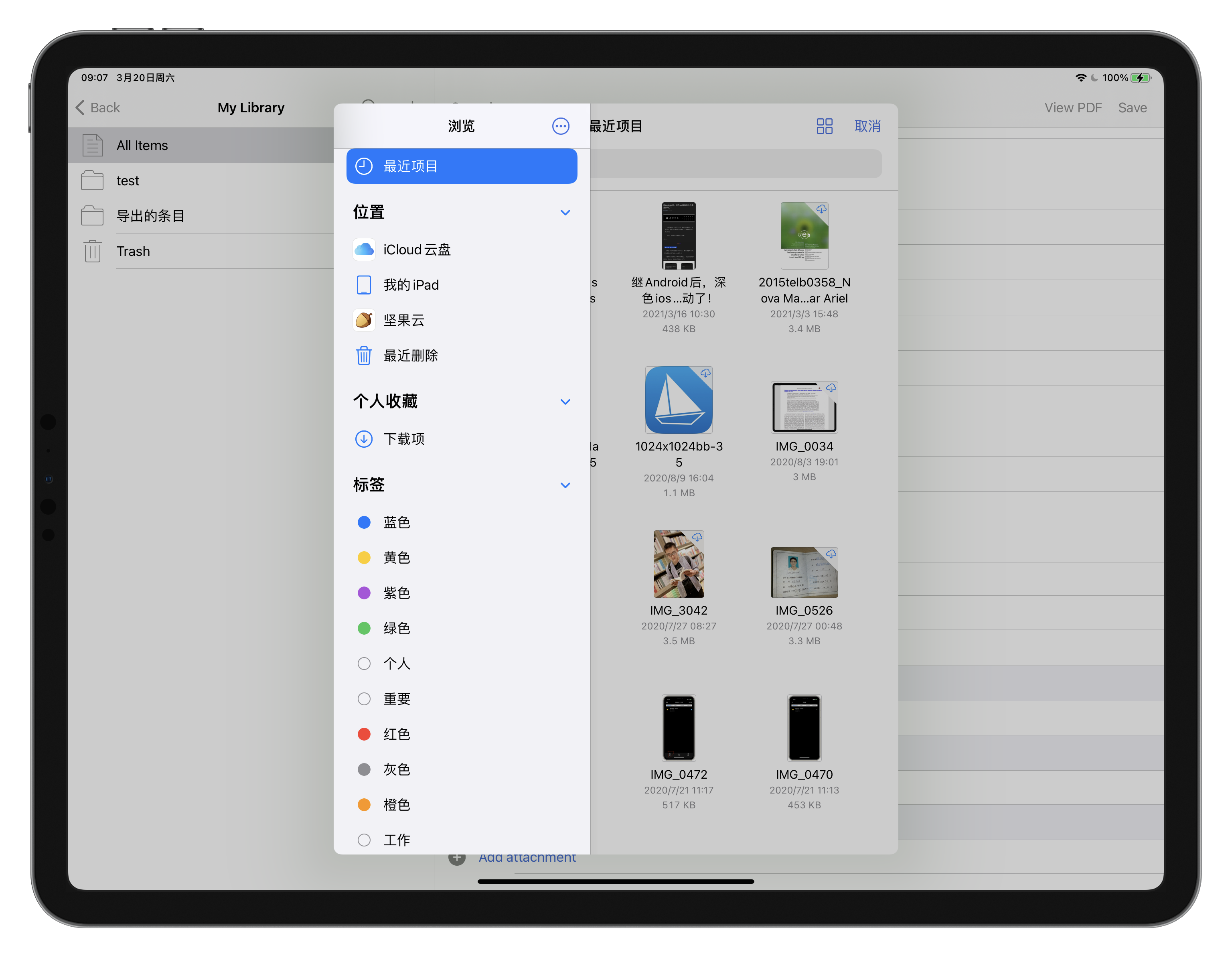Collapse the 个人收藏 section

tap(565, 402)
